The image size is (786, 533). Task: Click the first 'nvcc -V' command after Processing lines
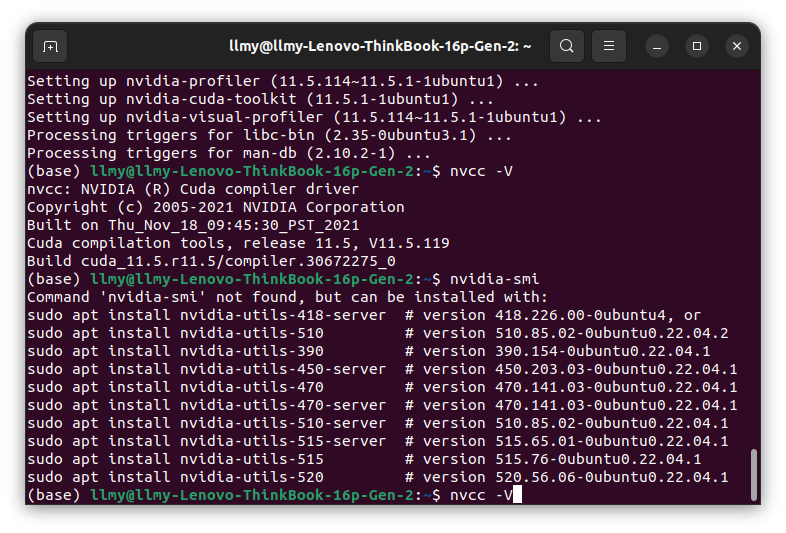(x=481, y=171)
